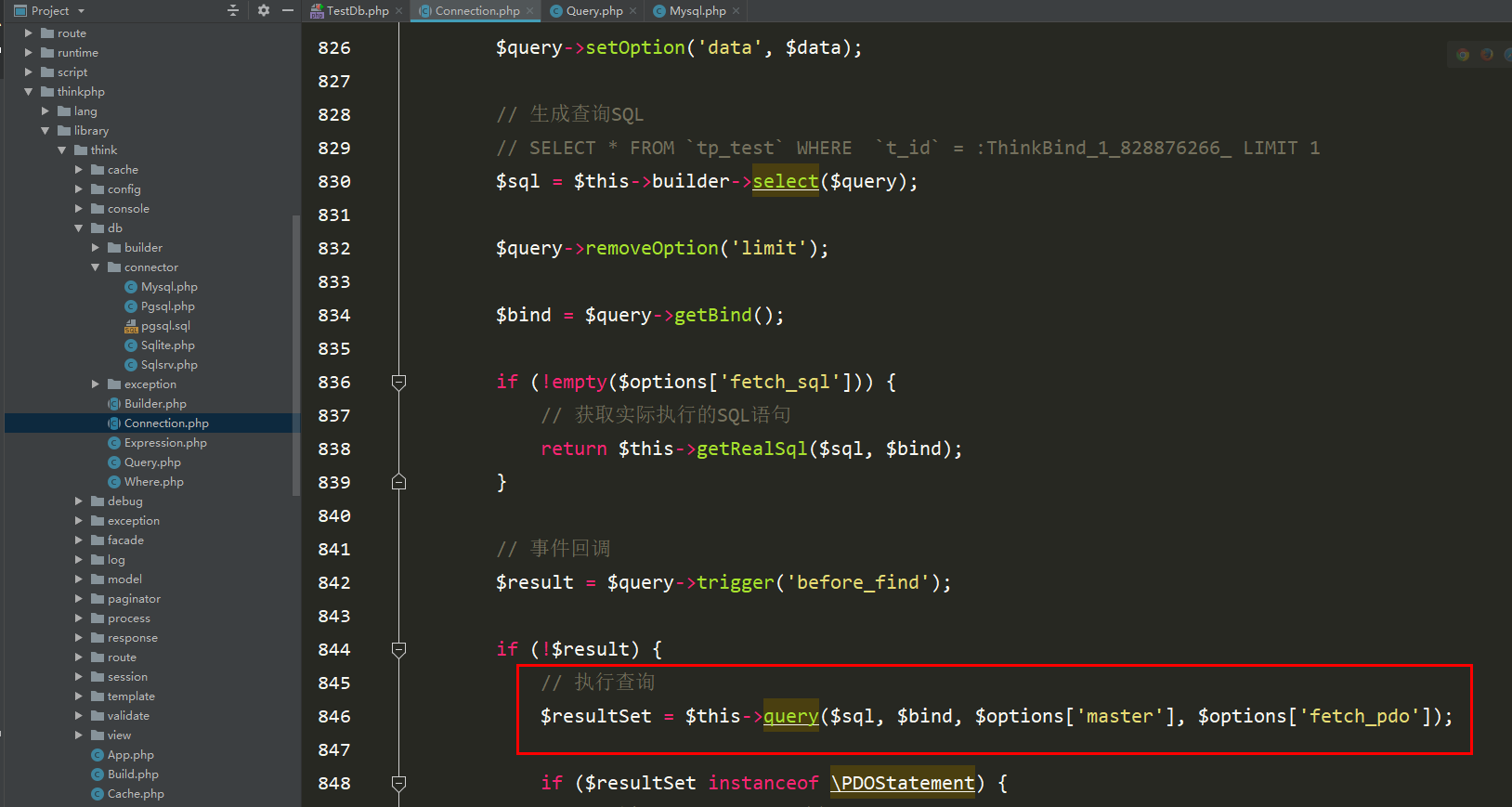Collapse the db folder
Screen dimensions: 1512x807
pos(78,228)
